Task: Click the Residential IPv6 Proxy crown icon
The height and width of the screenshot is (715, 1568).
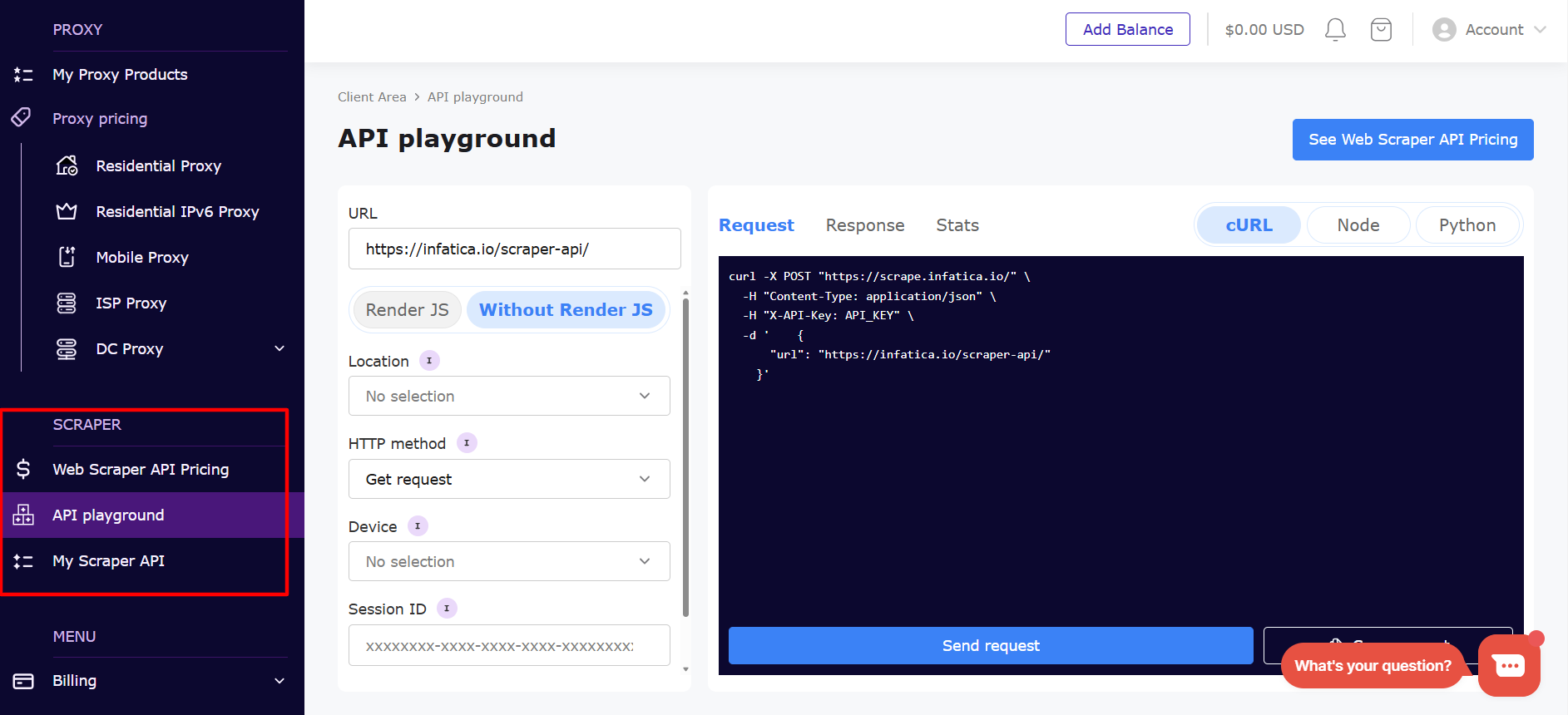Action: tap(67, 211)
